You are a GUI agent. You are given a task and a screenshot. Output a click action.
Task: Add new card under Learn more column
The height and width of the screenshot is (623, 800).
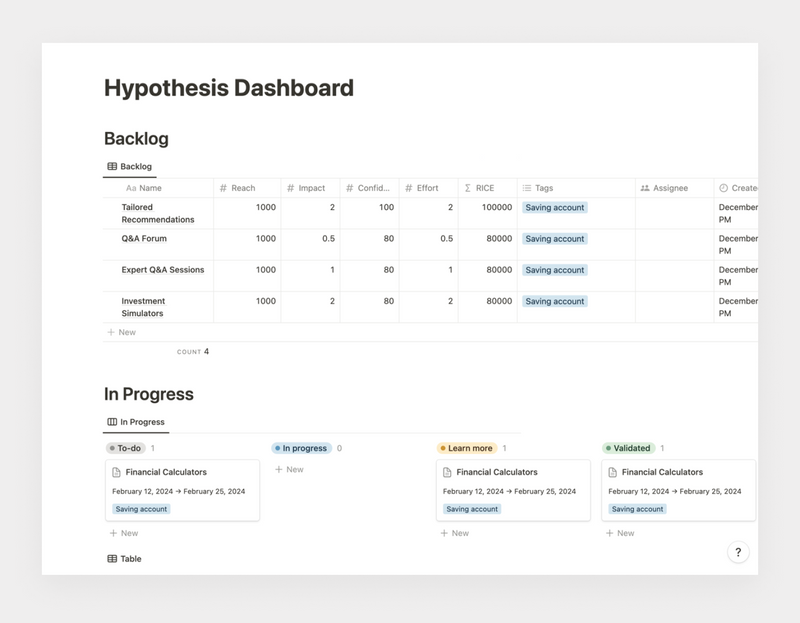(455, 533)
